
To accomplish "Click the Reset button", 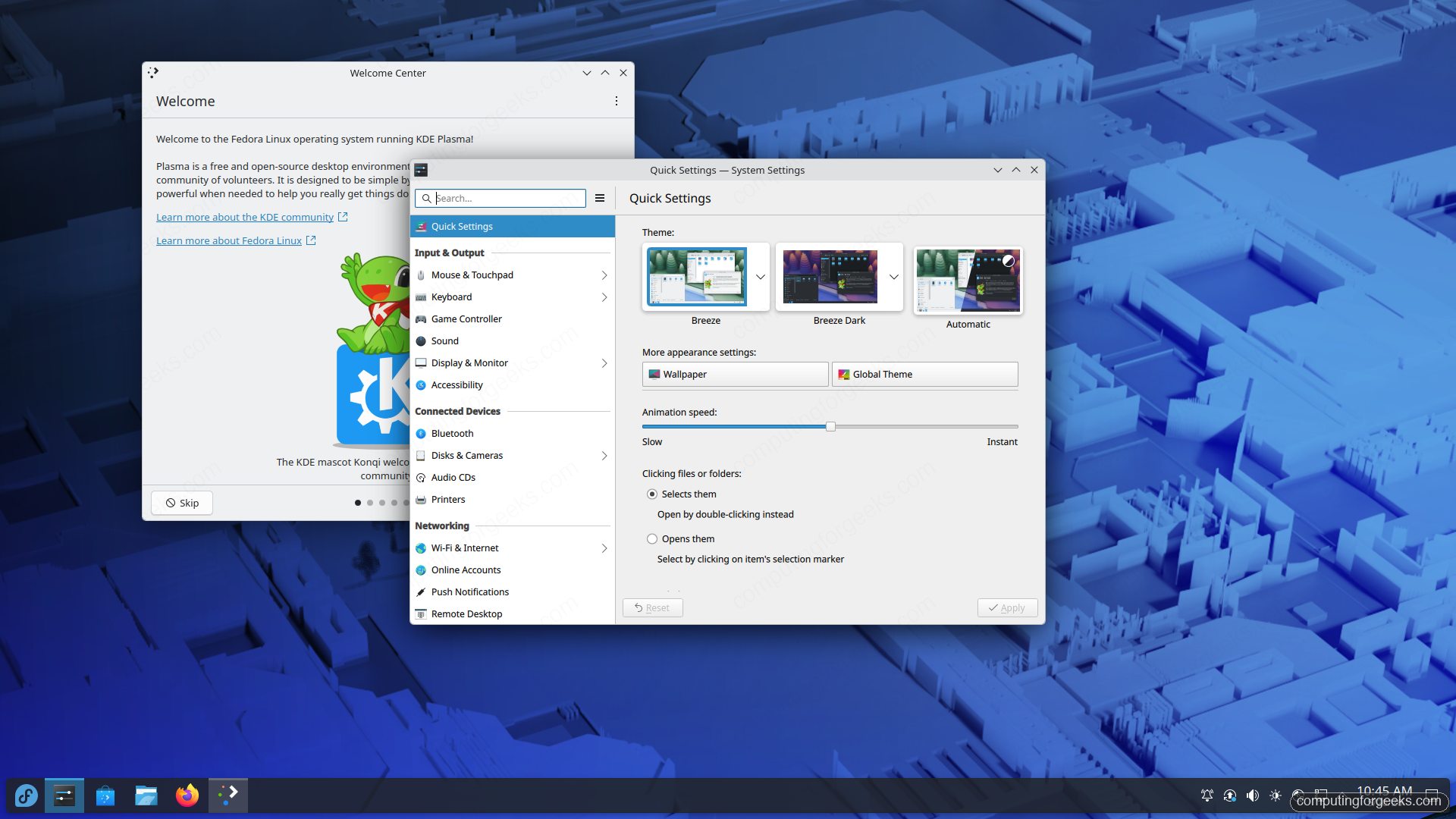I will 652,608.
